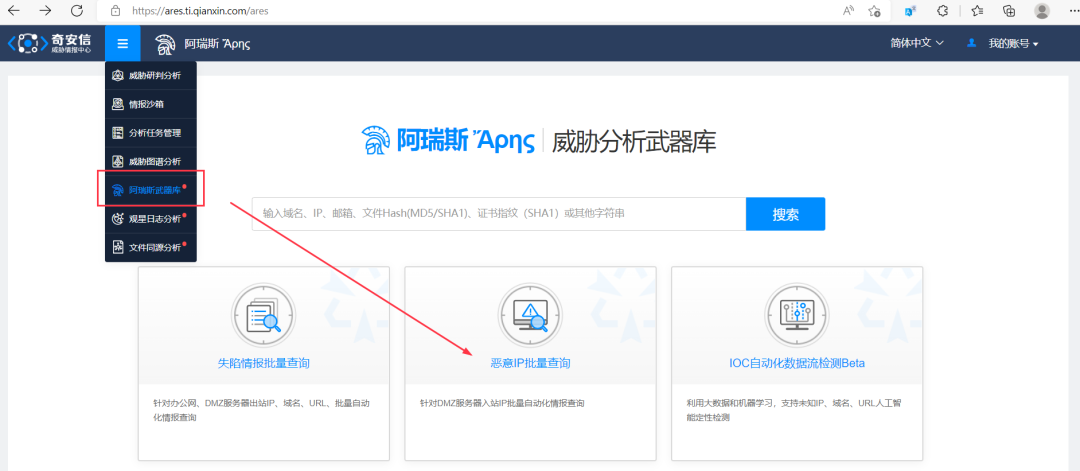This screenshot has width=1080, height=471.
Task: Select 阿瑞斯武器库 in the menu
Action: click(x=151, y=190)
